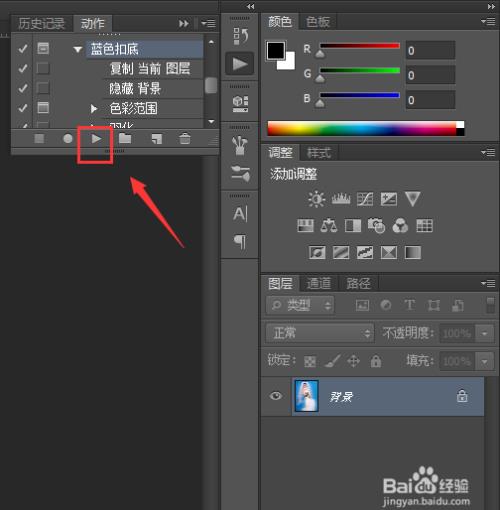This screenshot has height=510, width=500.
Task: Add a Levels adjustment histogram icon
Action: click(x=341, y=199)
